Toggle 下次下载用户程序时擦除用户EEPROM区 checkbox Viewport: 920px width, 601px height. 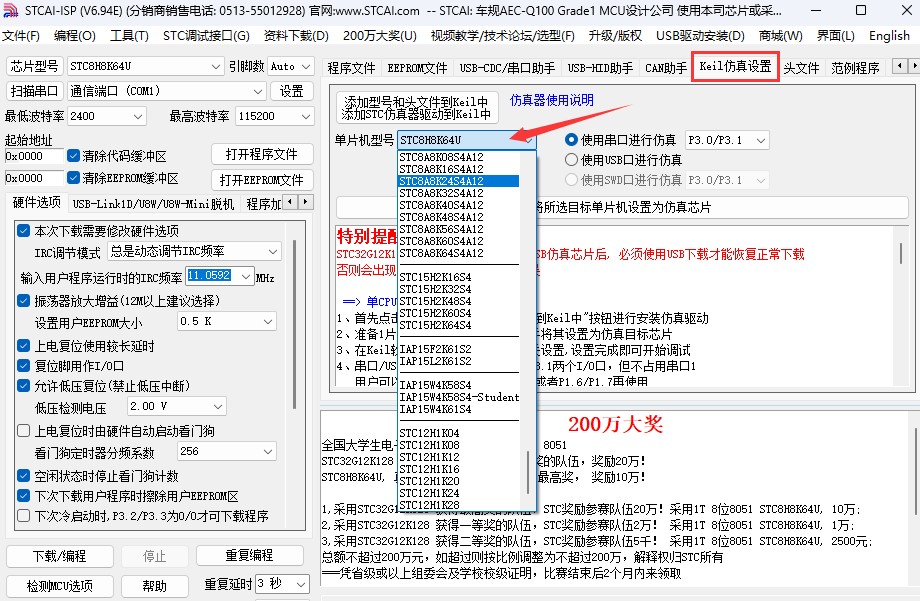[23, 495]
